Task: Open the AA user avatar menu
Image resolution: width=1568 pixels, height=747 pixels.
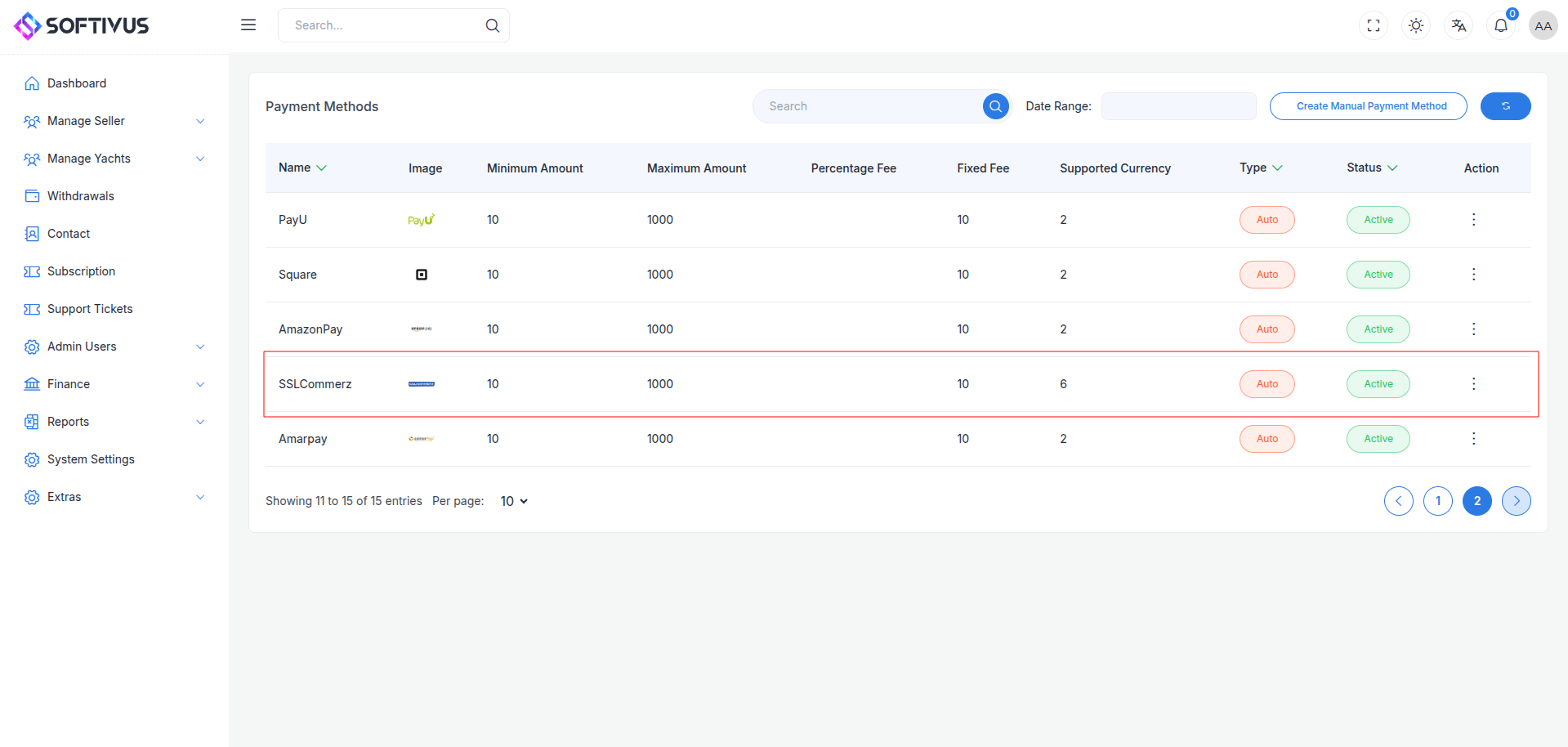Action: coord(1543,26)
